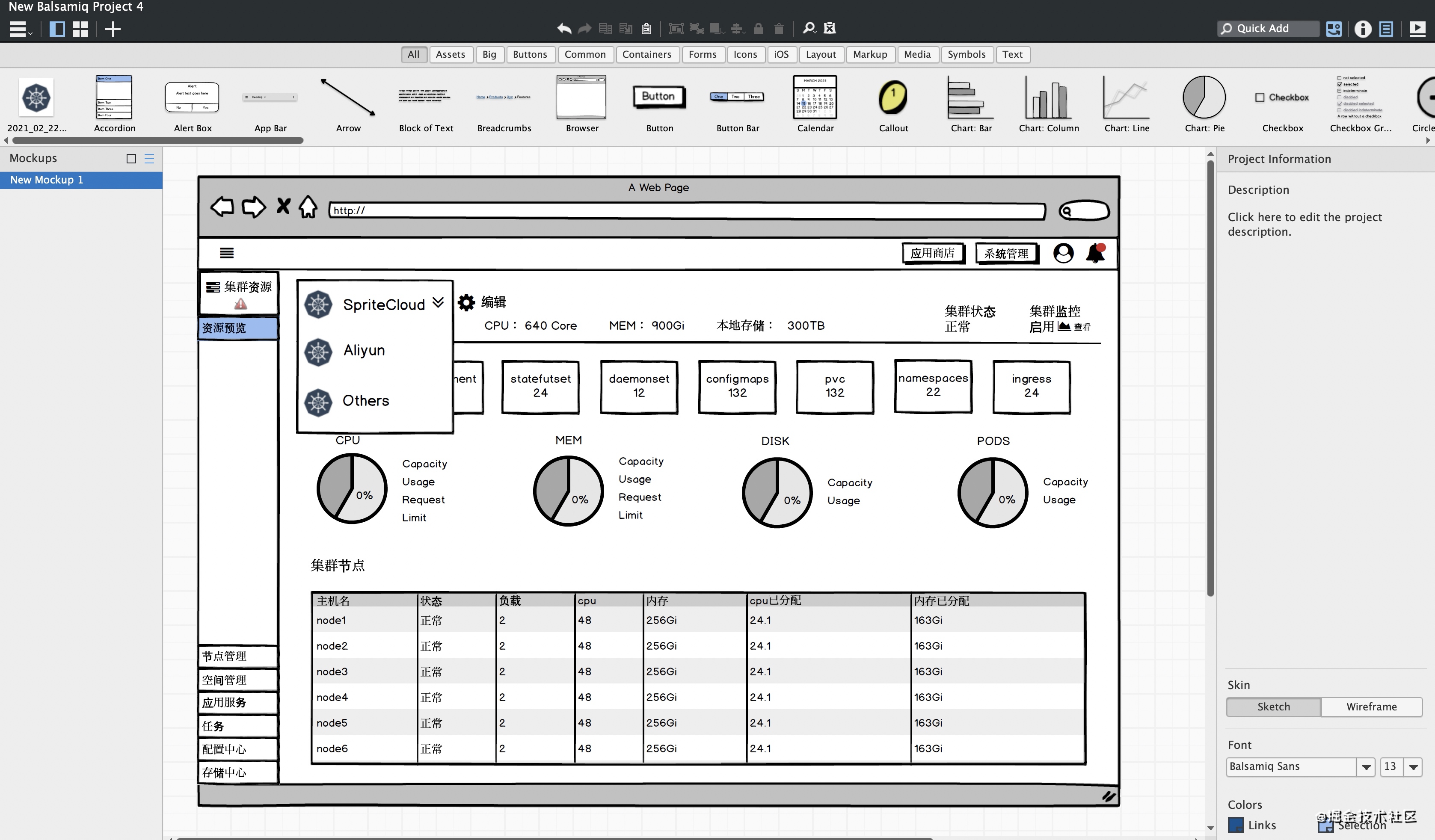1435x840 pixels.
Task: Click the http:// address bar
Action: (x=687, y=210)
